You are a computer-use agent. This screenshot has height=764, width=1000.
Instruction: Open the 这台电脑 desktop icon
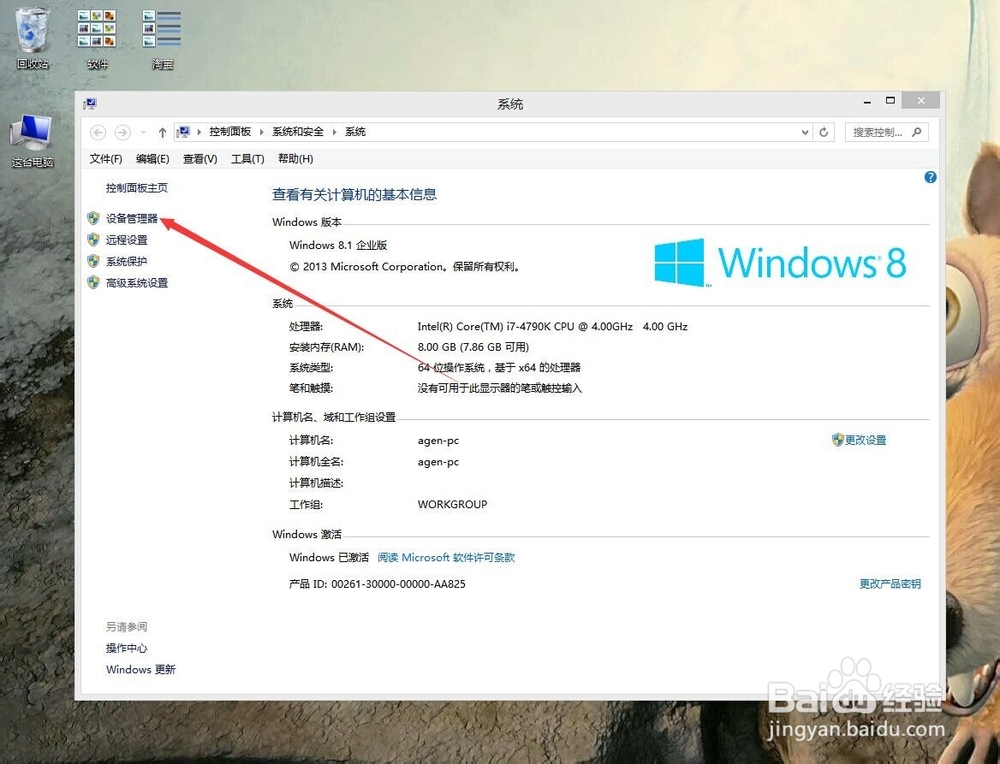(x=32, y=141)
